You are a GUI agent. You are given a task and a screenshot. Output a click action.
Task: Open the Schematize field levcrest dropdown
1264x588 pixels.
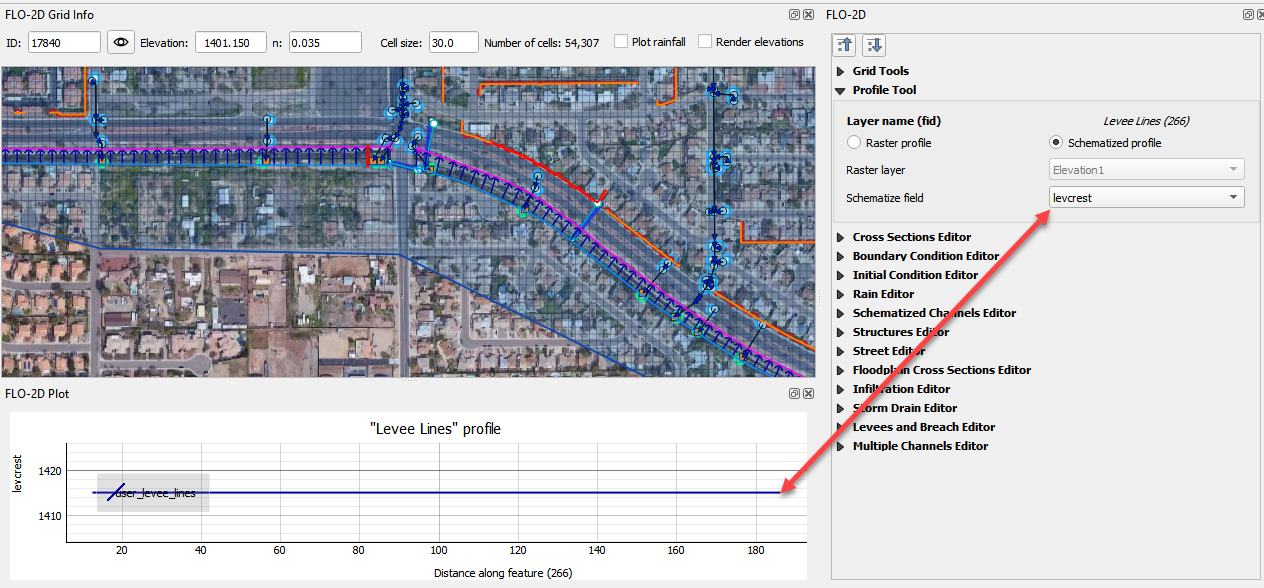(x=1146, y=198)
